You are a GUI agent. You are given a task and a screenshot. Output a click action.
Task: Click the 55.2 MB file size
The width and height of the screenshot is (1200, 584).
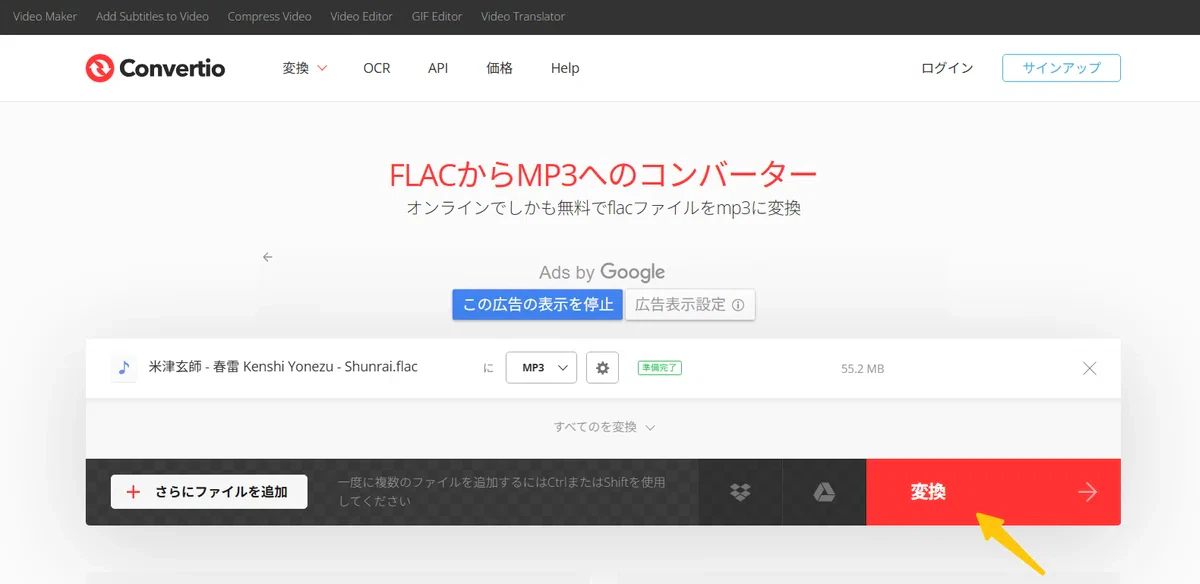click(862, 369)
